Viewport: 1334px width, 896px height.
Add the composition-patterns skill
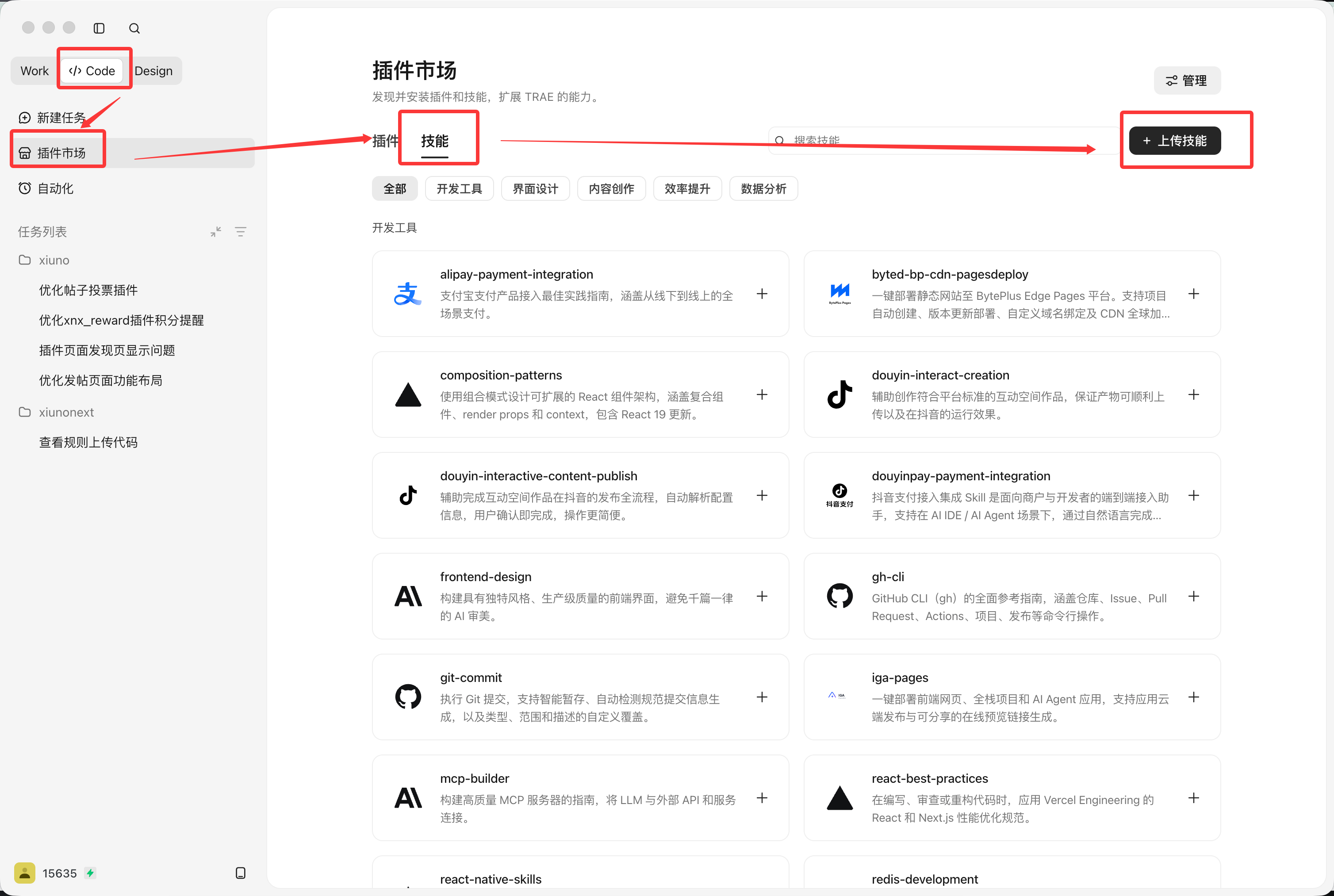762,395
